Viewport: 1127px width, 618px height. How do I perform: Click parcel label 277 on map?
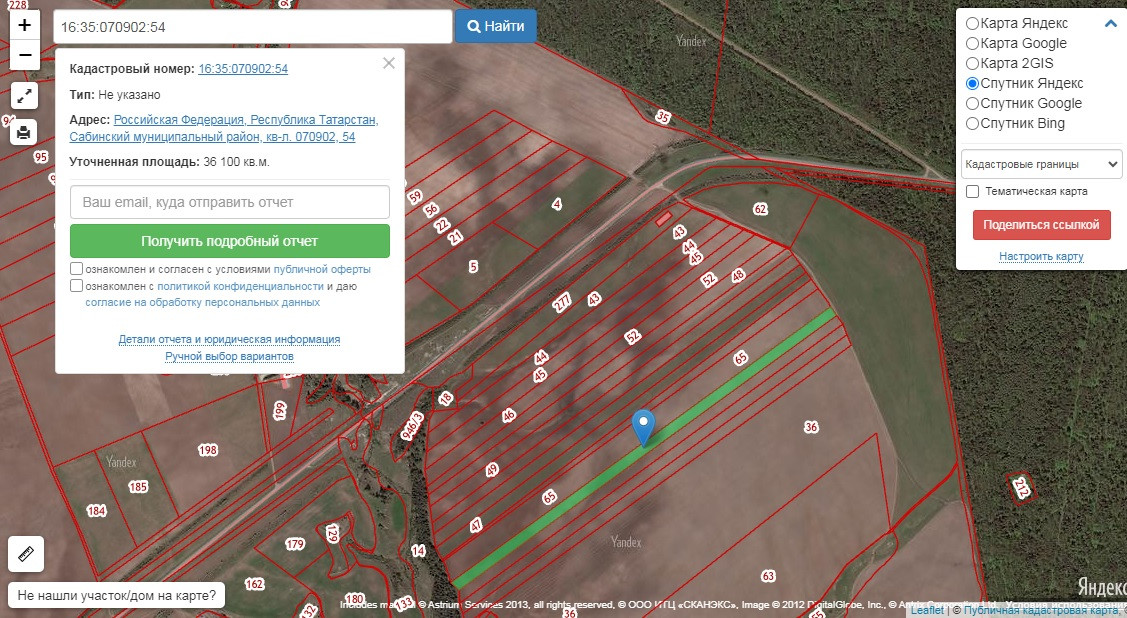[x=562, y=303]
